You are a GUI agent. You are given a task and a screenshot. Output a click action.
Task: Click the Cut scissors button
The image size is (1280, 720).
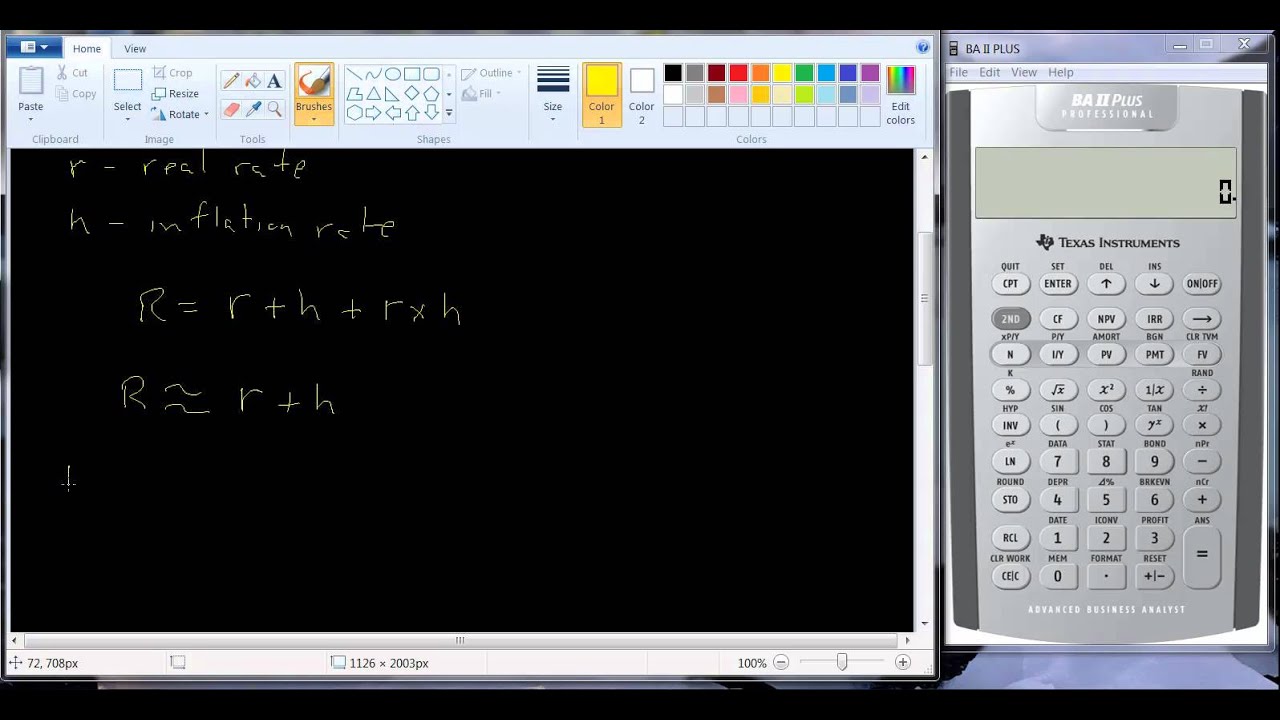coord(72,73)
